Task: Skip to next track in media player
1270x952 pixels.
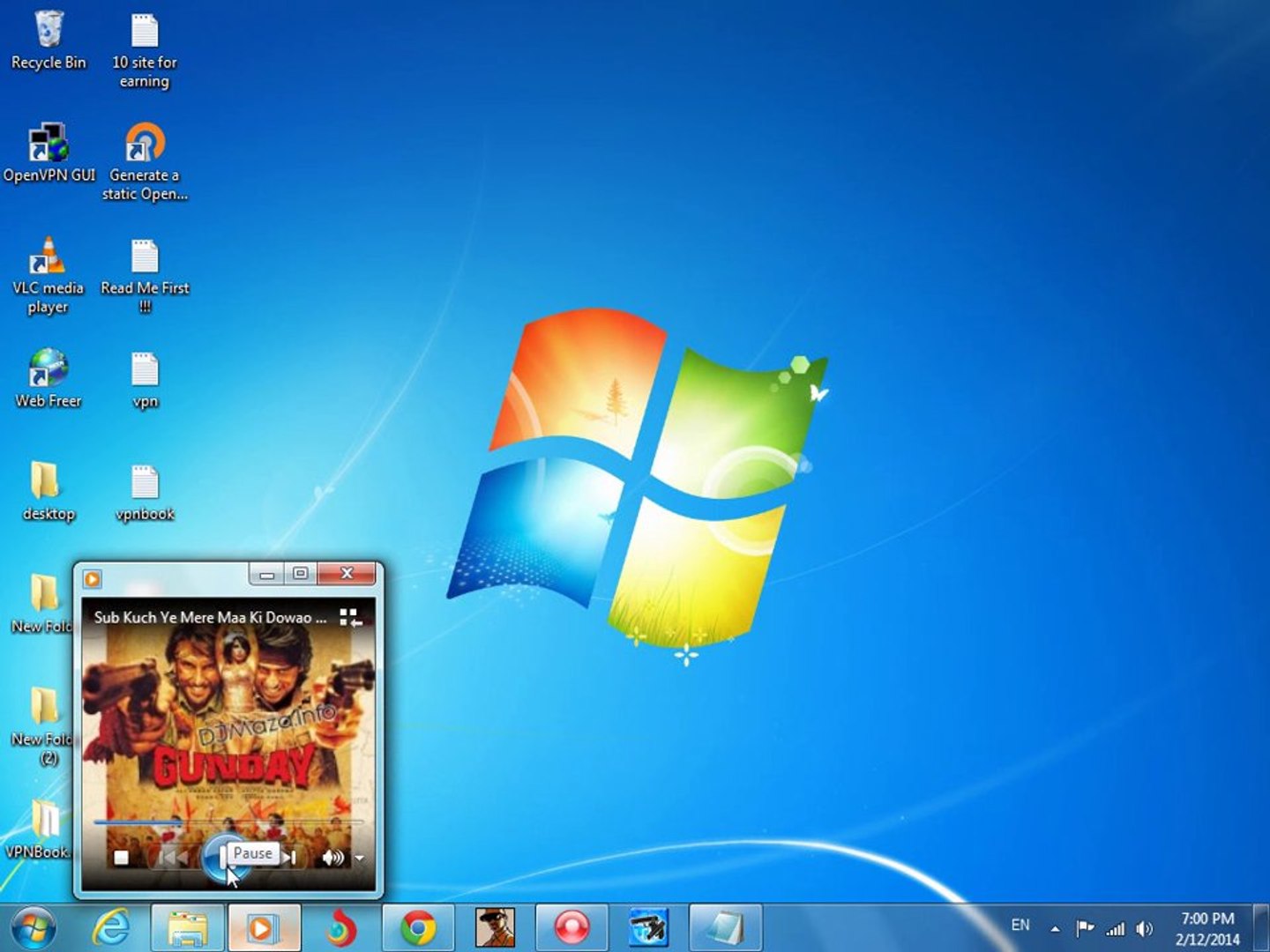Action: point(289,857)
